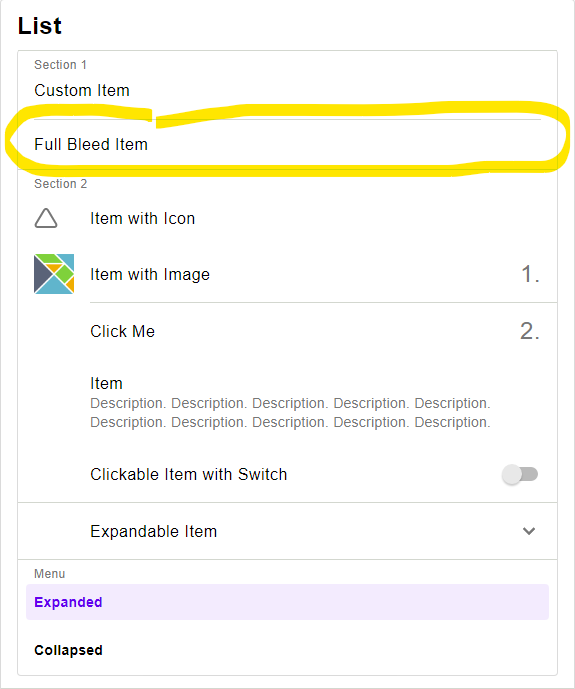Click the number 1. on the right
Screen dimensions: 575x689
pyautogui.click(x=531, y=274)
